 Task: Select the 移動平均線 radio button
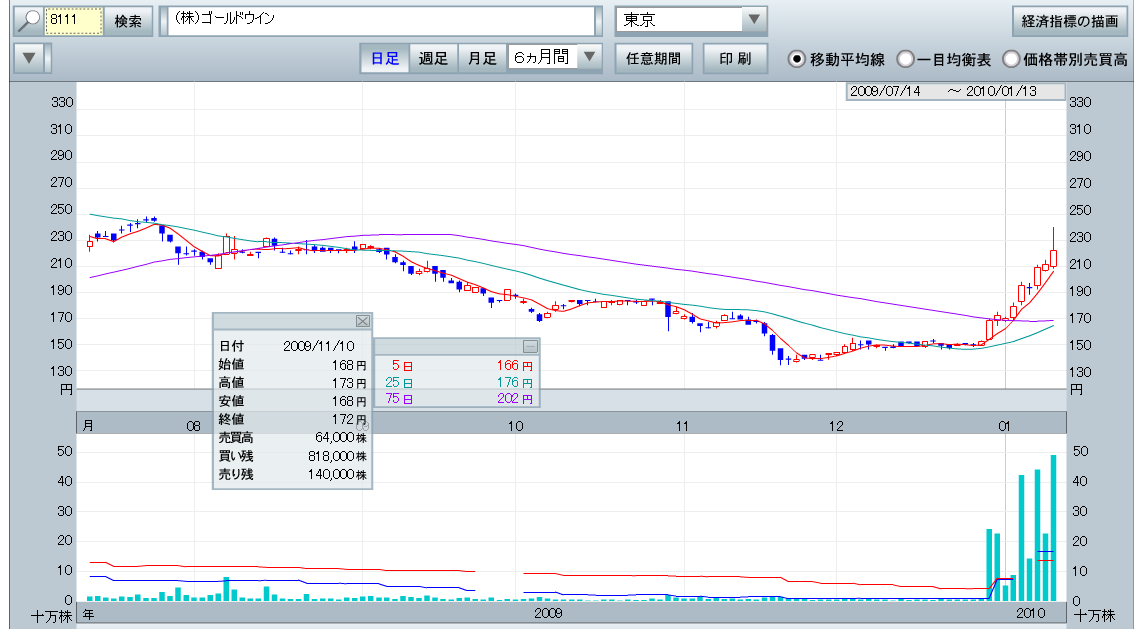pos(797,59)
